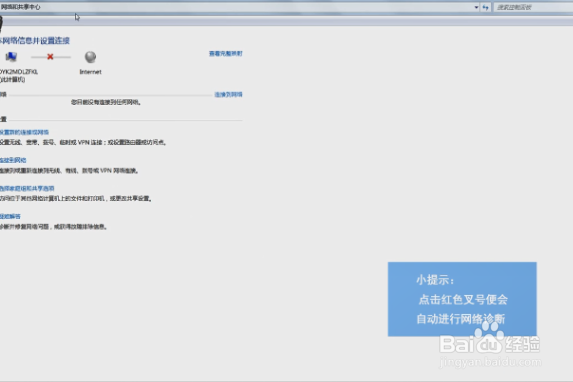Click the This Computer icon in network map

click(x=11, y=57)
